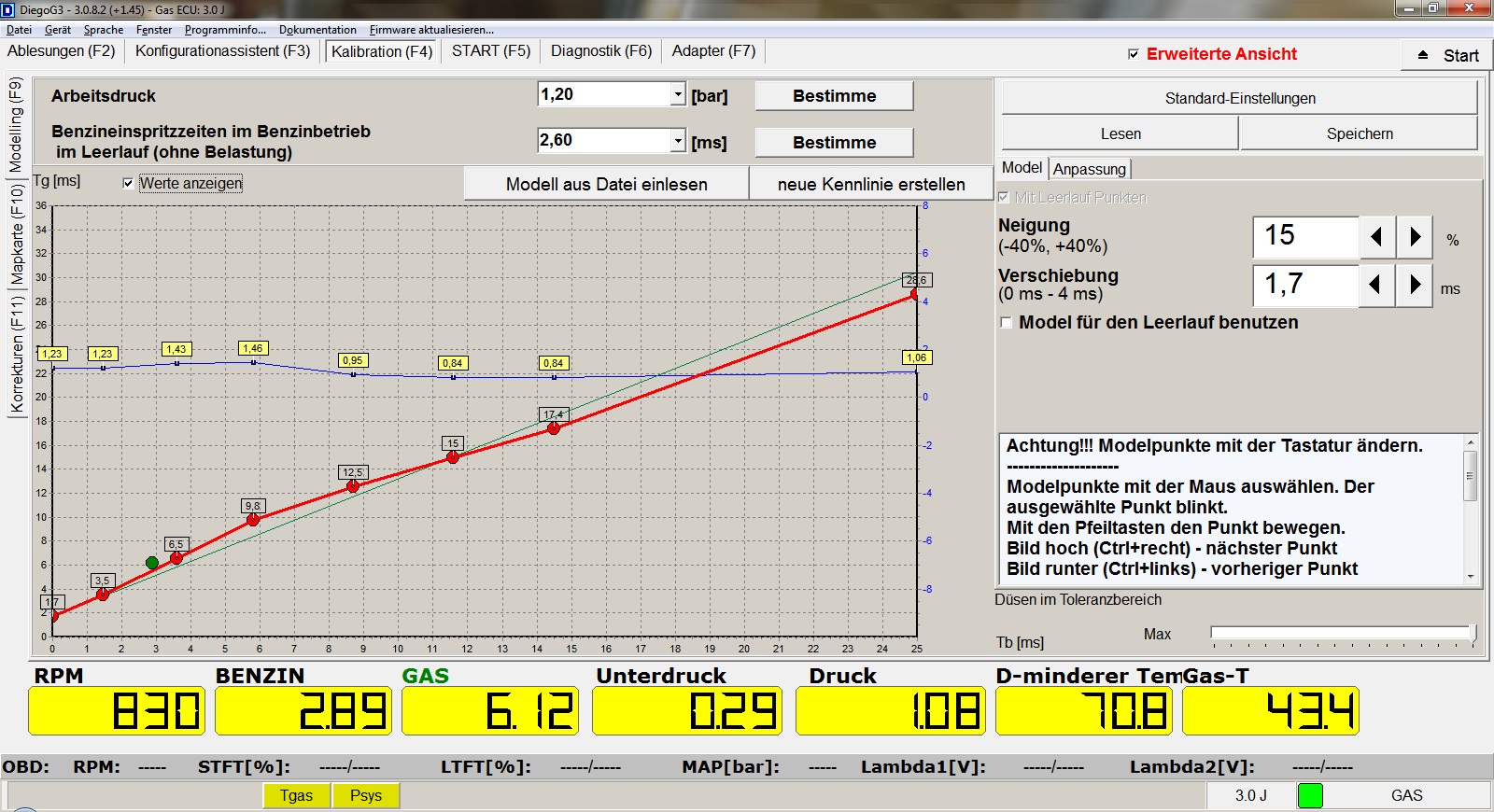
Task: Open the Sprache menu
Action: (103, 30)
